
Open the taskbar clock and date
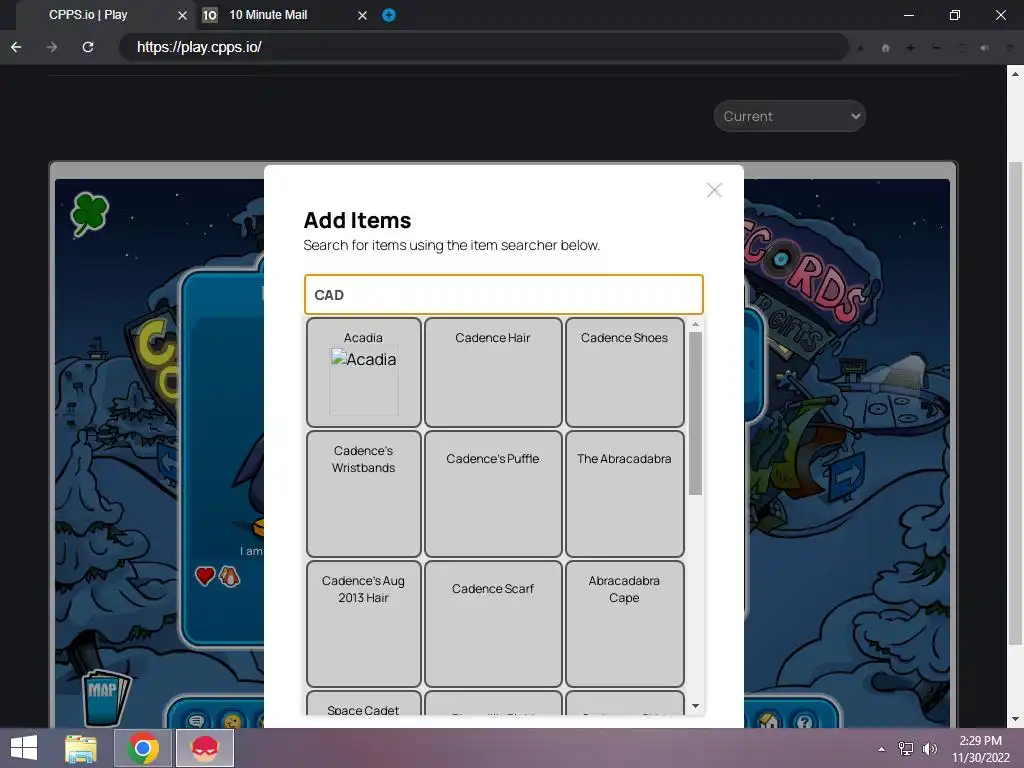pyautogui.click(x=980, y=748)
